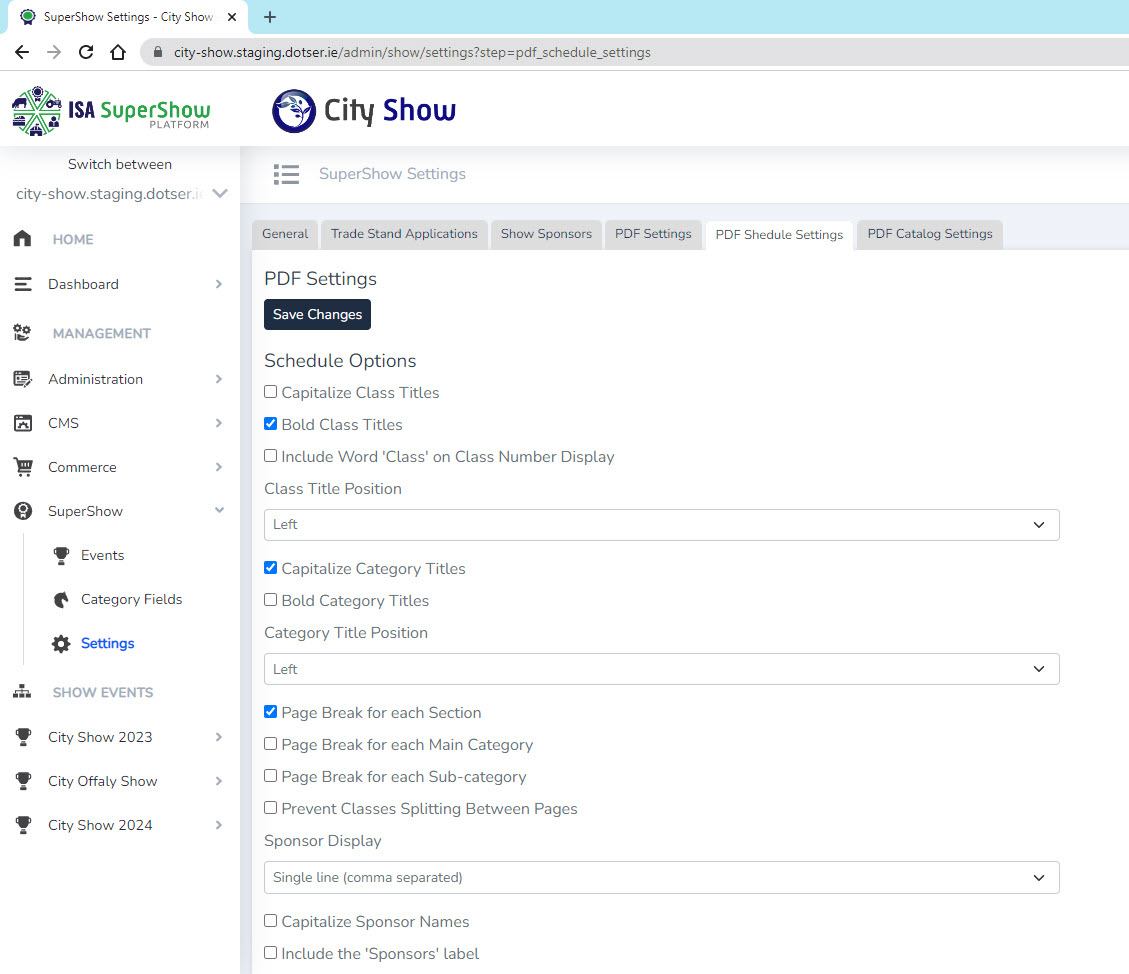Open the Sponsor Display dropdown
Image resolution: width=1129 pixels, height=974 pixels.
pos(661,877)
